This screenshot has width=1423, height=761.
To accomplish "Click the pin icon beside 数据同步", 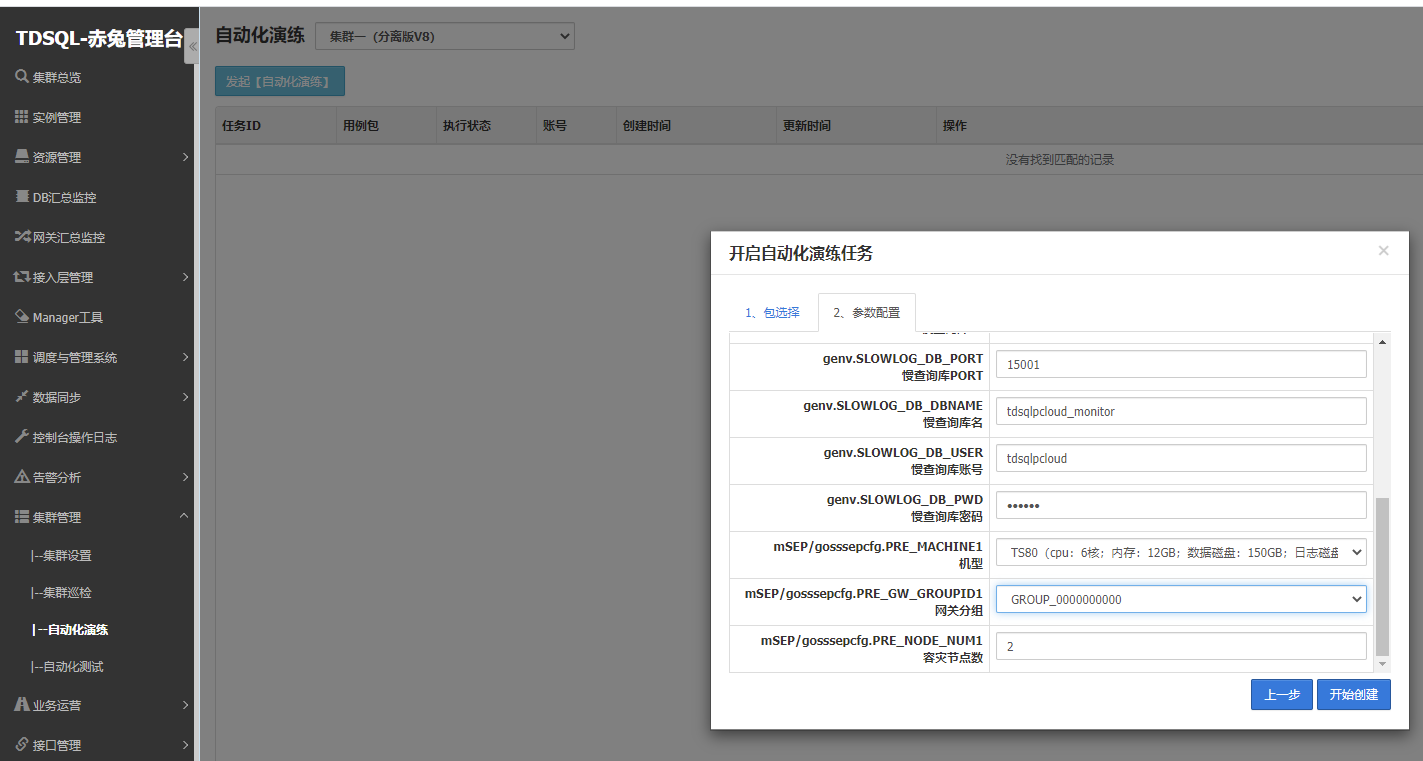I will tap(22, 397).
